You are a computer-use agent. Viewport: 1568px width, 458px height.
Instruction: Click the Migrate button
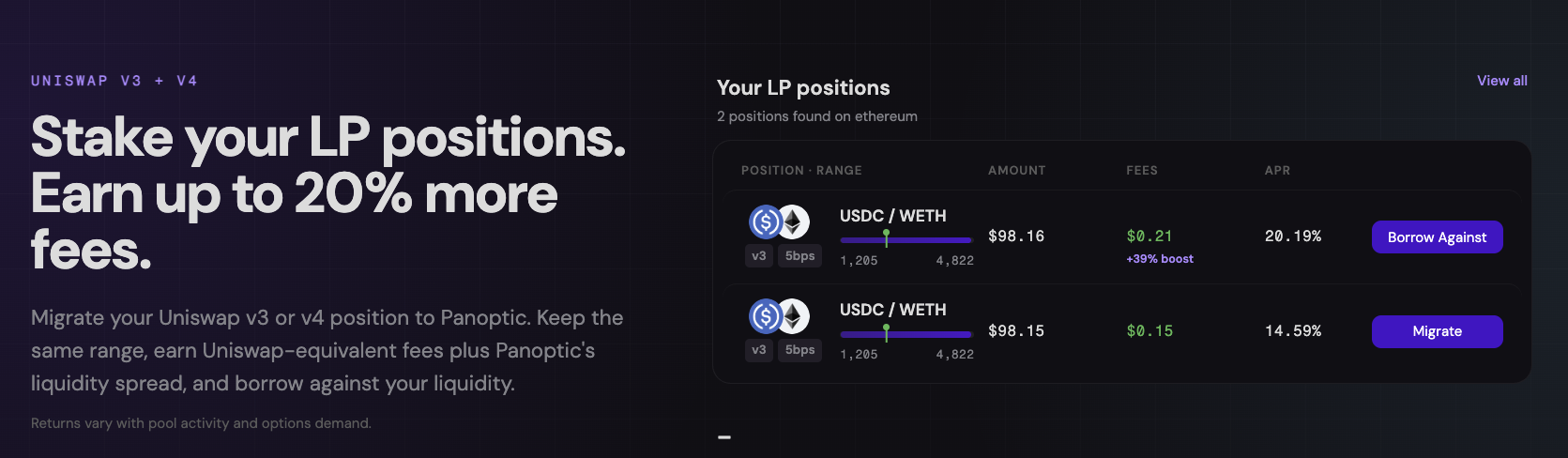pos(1437,331)
